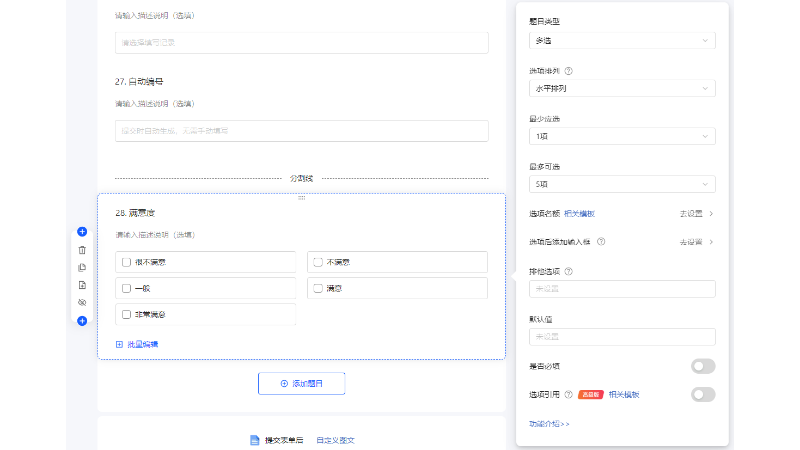The image size is (800, 450).
Task: Toggle the 是否必填 switch
Action: coord(703,366)
